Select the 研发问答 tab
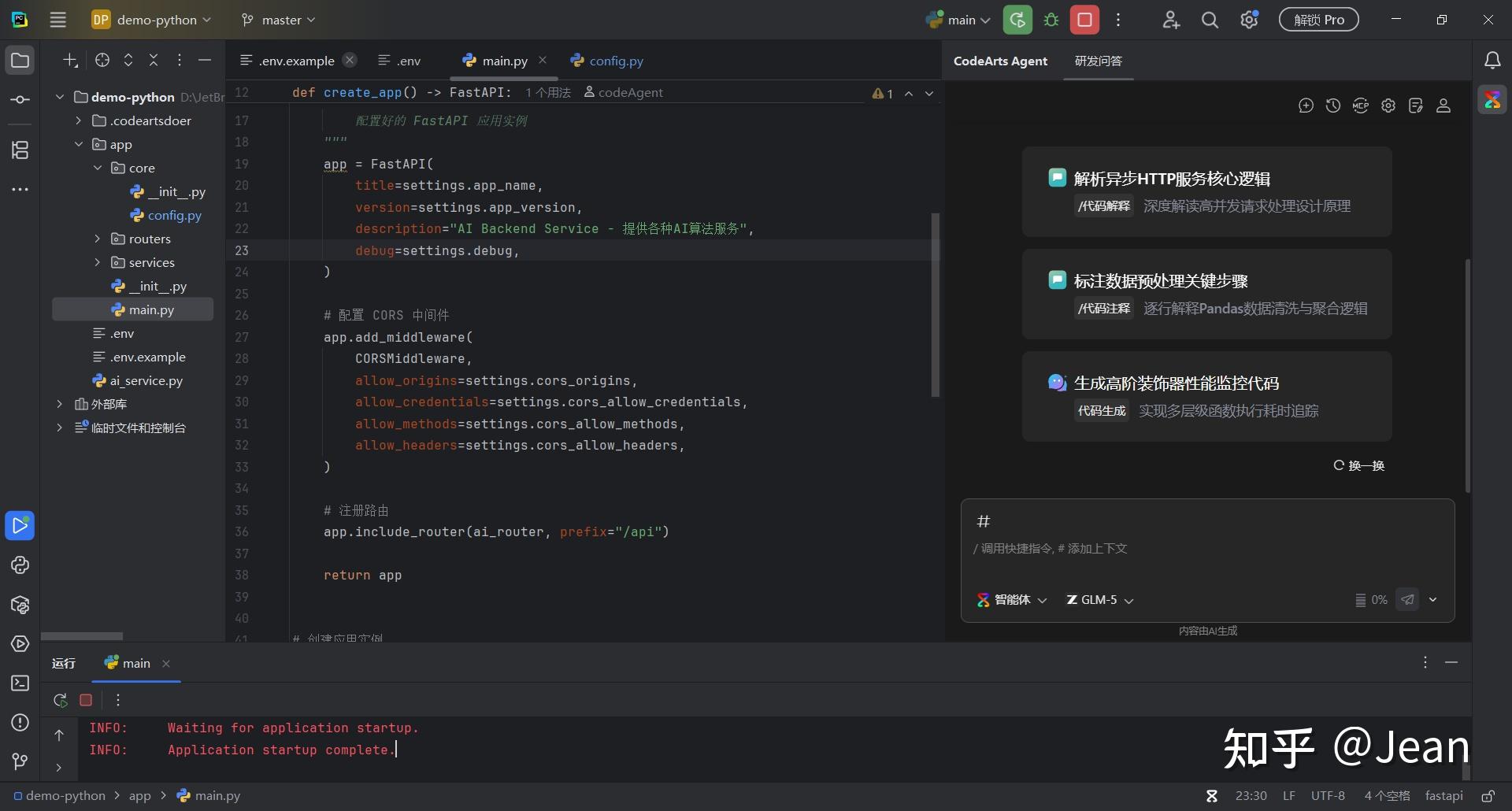This screenshot has width=1512, height=811. click(x=1099, y=61)
